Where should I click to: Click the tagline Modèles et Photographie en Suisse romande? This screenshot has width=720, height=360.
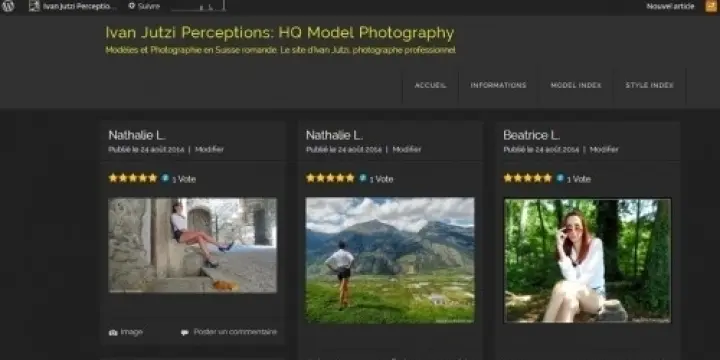pos(281,50)
